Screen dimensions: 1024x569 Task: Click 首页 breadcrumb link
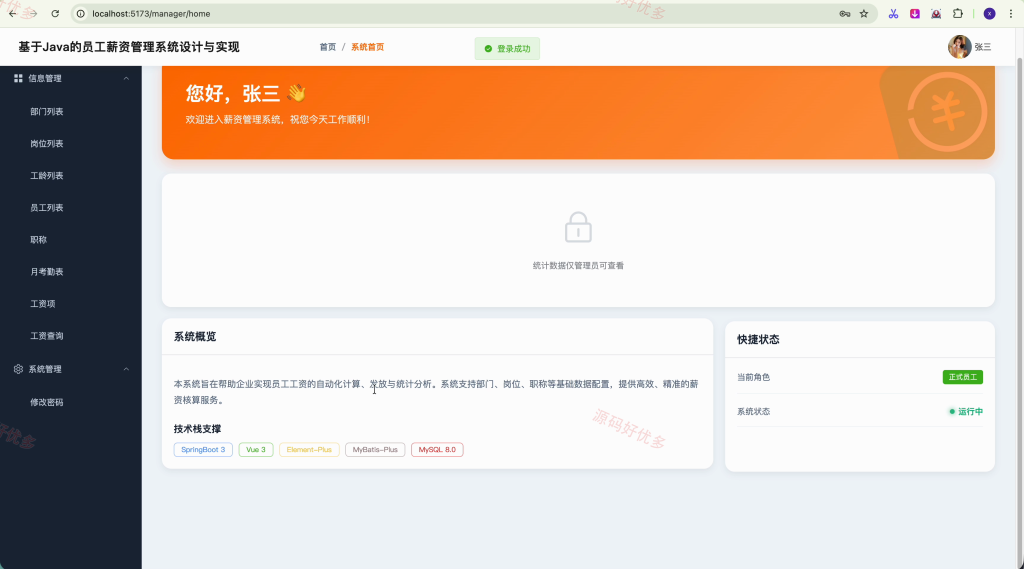pyautogui.click(x=327, y=47)
